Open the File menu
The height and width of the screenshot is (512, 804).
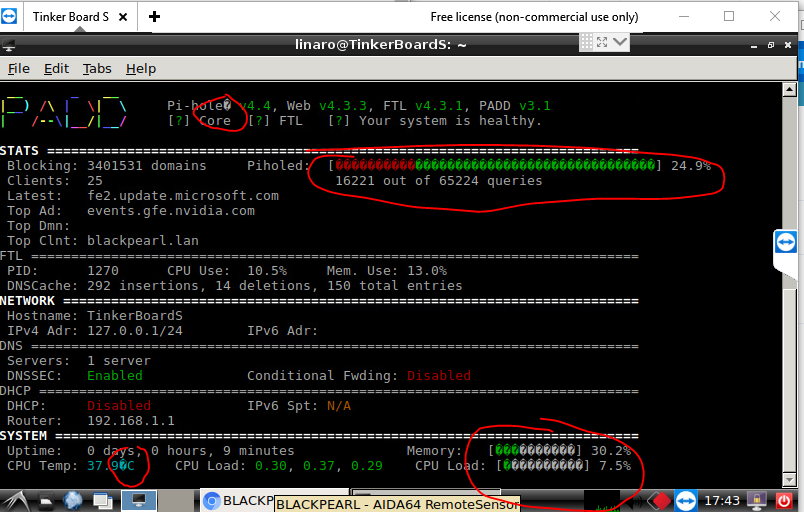19,69
